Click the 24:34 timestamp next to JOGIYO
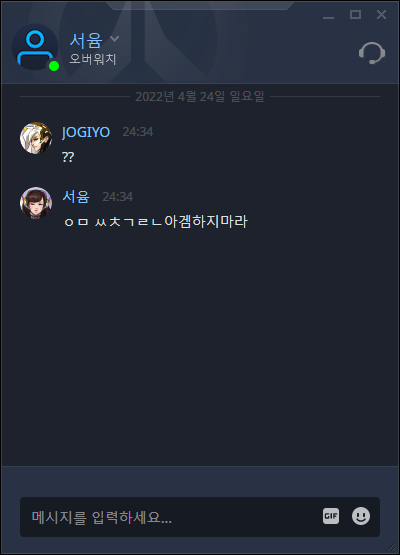This screenshot has width=400, height=555. [x=138, y=132]
